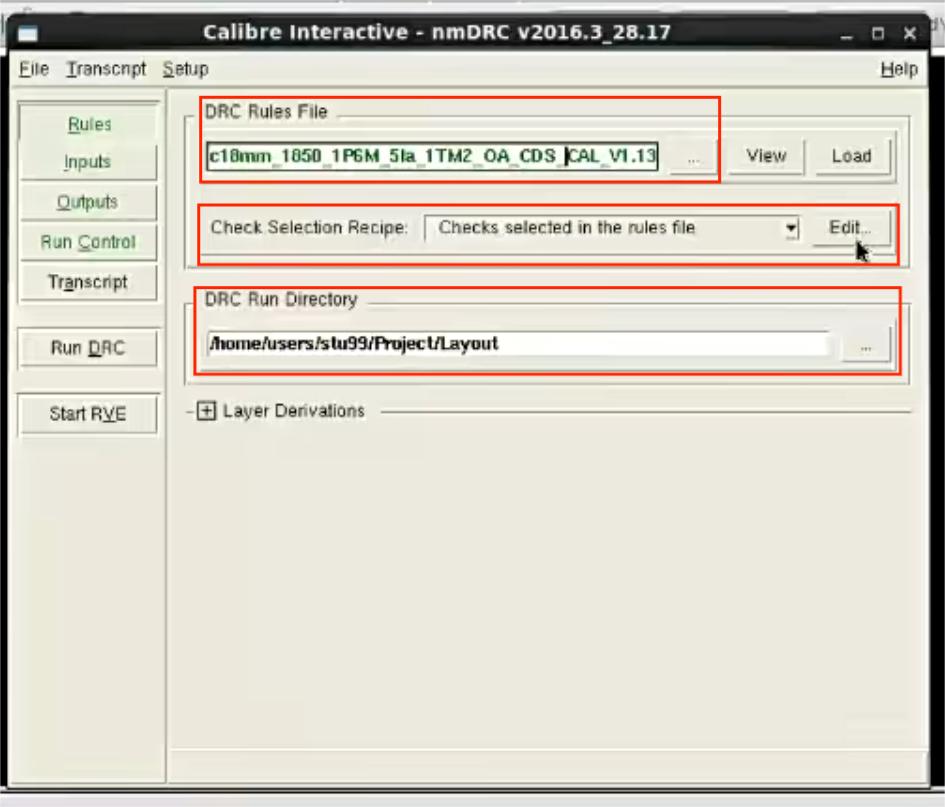945x807 pixels.
Task: Click the Start RVE button
Action: pyautogui.click(x=89, y=414)
